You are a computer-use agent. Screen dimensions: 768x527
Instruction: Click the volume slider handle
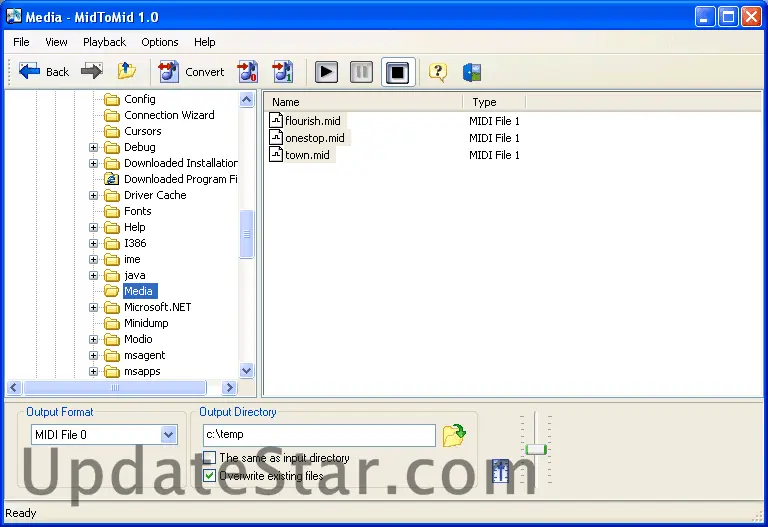click(x=536, y=449)
